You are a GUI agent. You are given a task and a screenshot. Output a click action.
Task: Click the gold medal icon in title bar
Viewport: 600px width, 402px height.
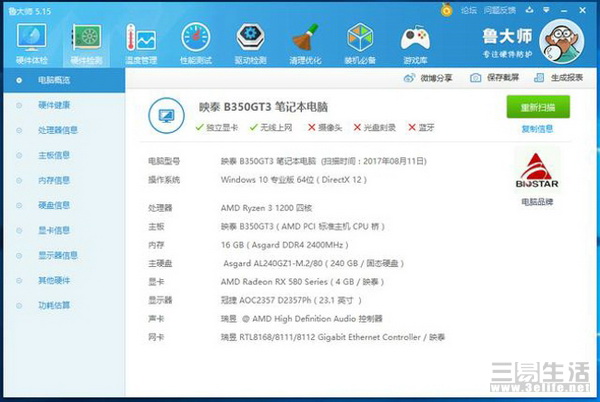coord(446,10)
